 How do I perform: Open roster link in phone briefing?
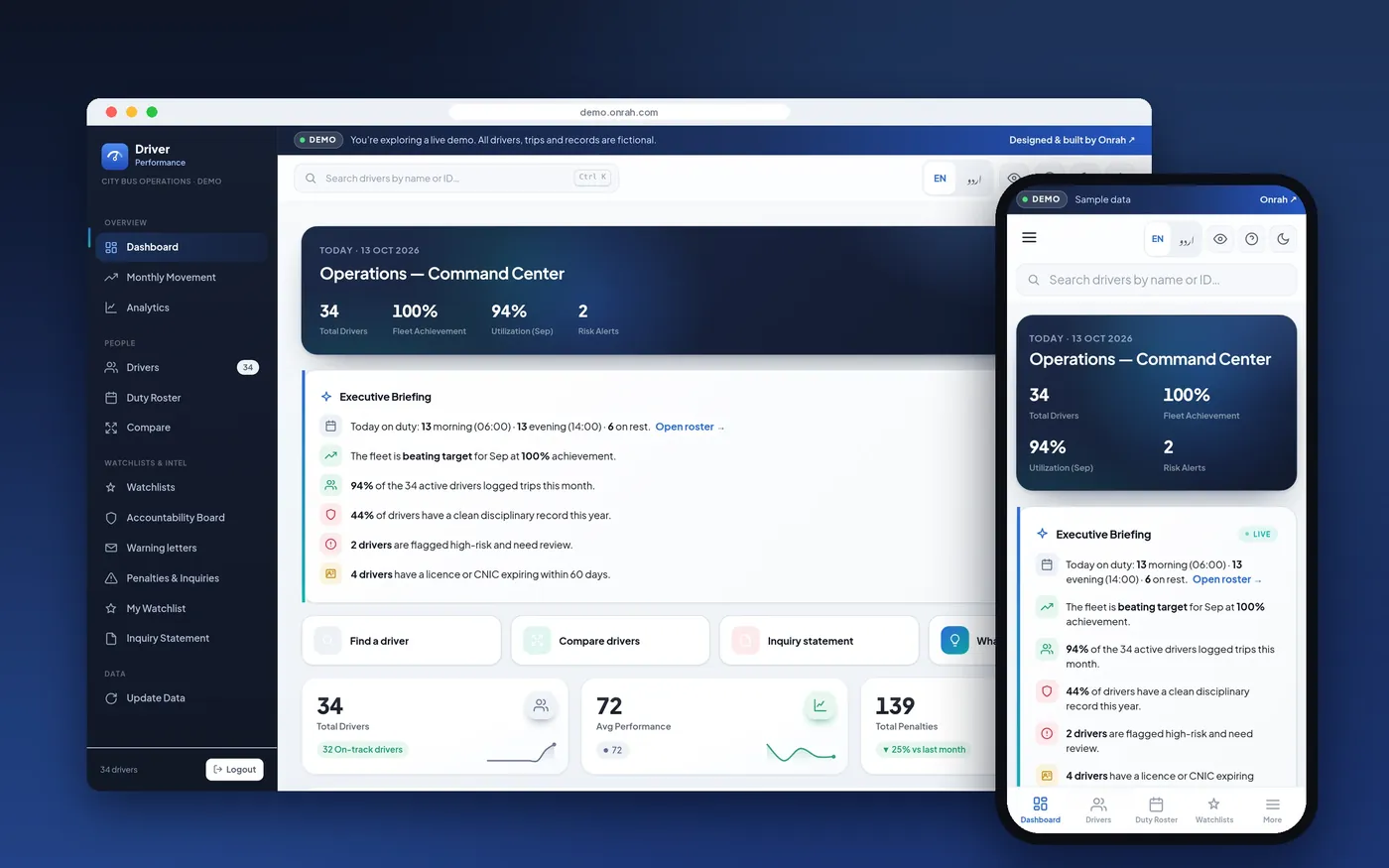click(x=1226, y=579)
